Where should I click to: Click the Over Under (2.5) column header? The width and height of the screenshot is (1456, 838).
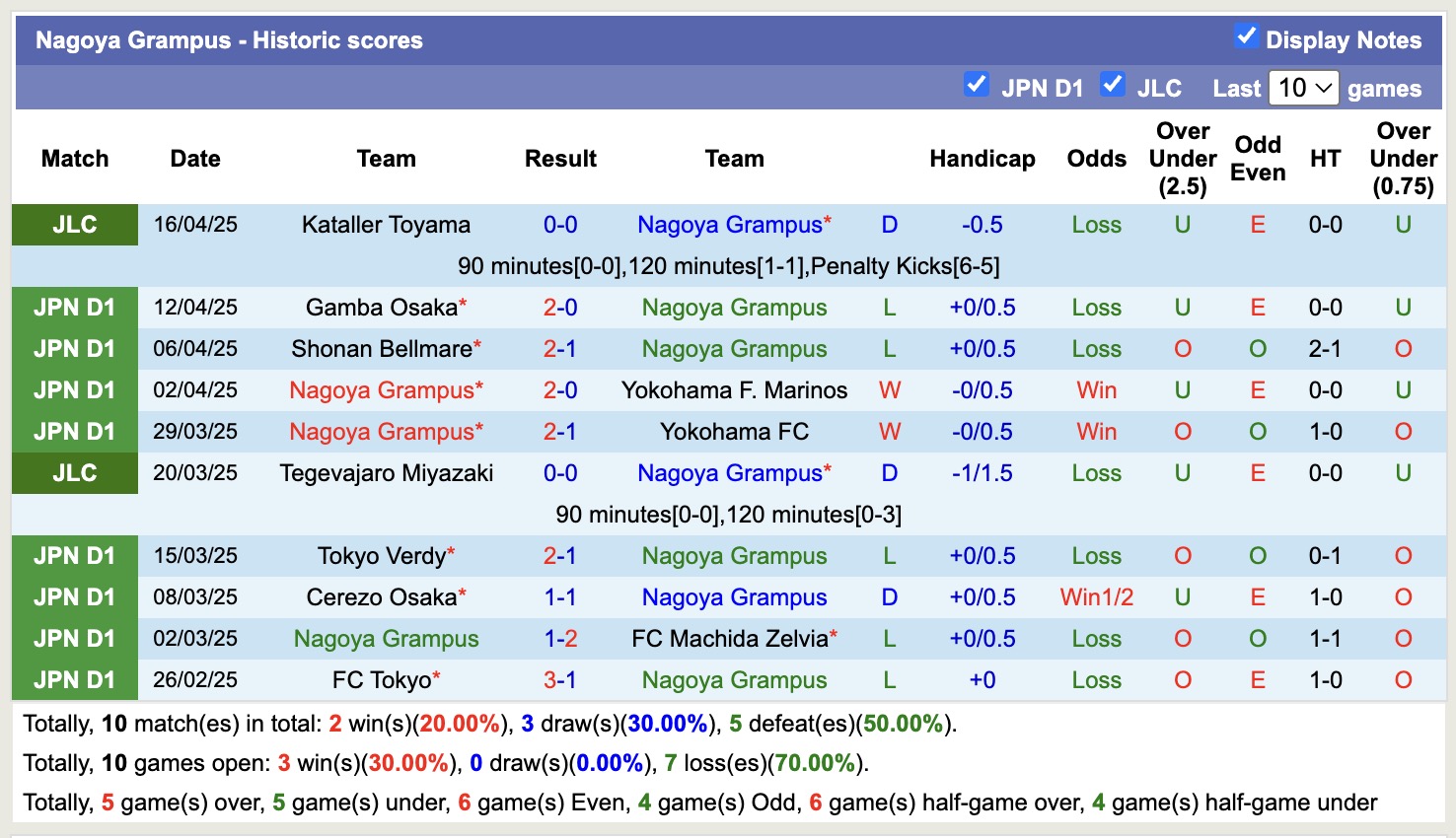pos(1183,159)
